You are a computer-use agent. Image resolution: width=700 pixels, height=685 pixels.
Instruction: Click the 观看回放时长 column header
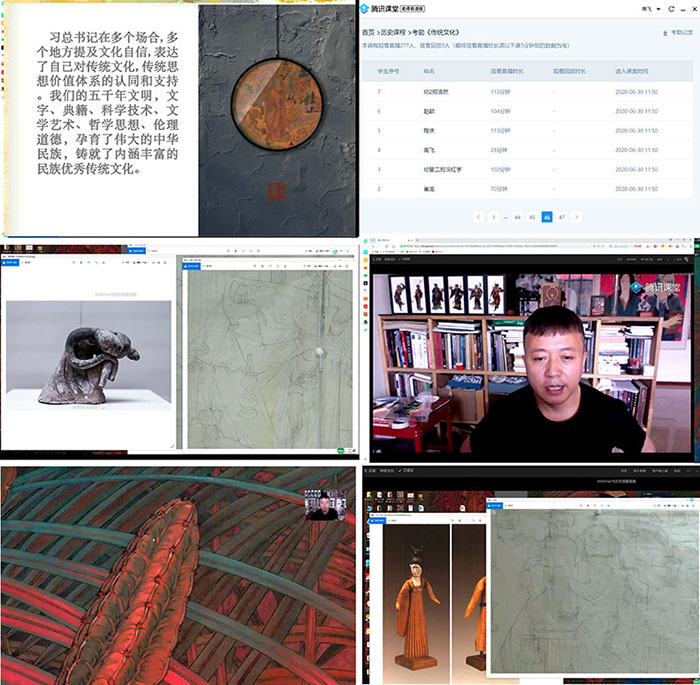coord(569,71)
